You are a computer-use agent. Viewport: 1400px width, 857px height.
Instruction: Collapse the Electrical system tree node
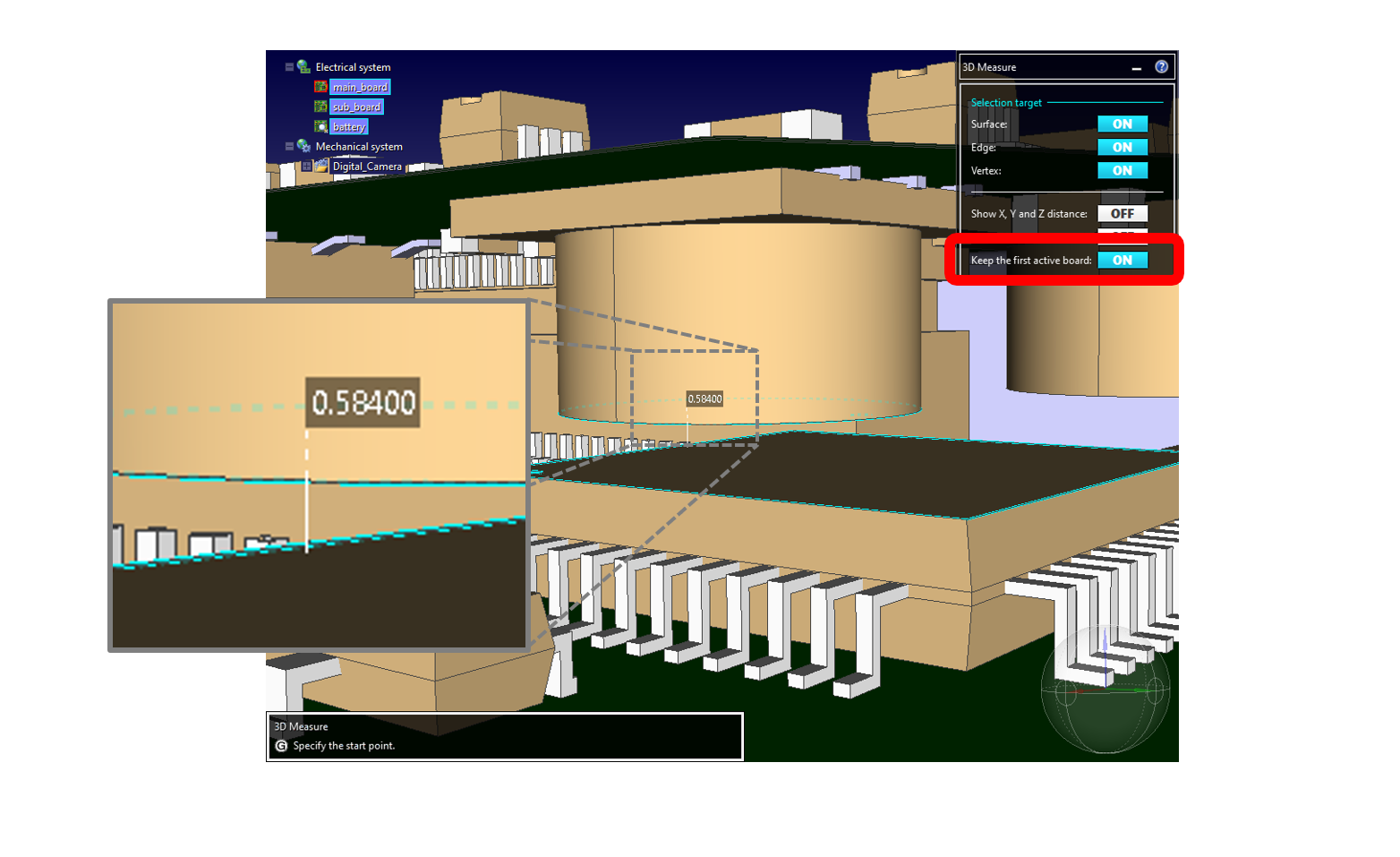coord(289,67)
